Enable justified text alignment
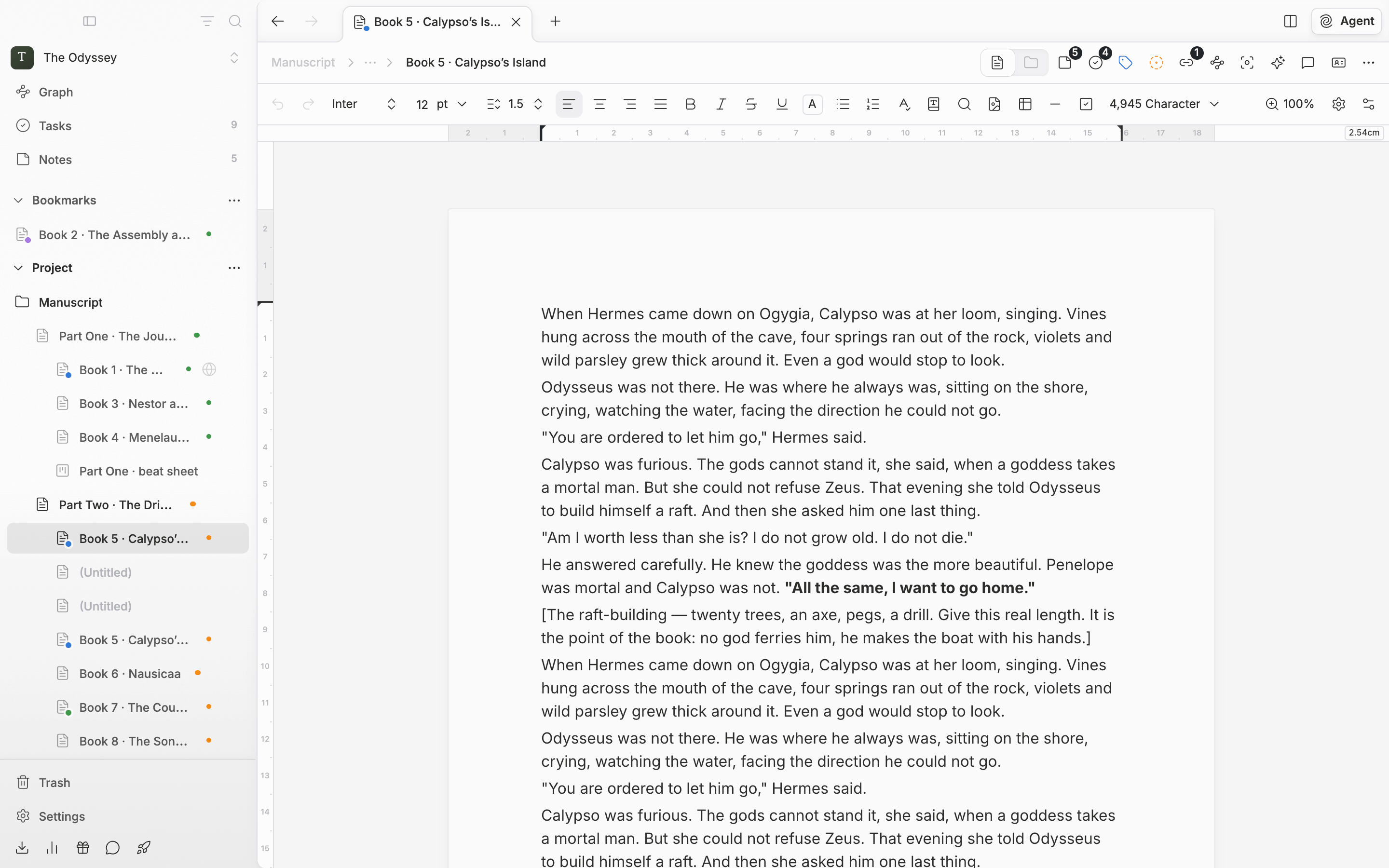Viewport: 1389px width, 868px height. point(660,104)
